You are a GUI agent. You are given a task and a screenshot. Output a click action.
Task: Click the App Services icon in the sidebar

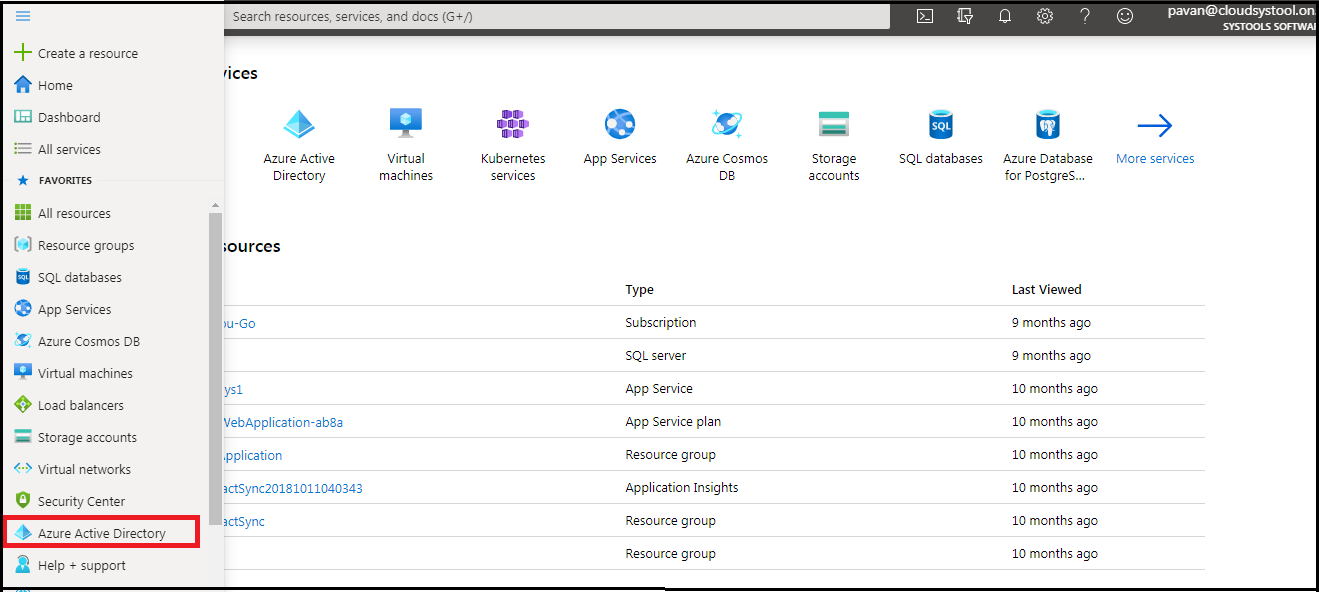click(23, 309)
